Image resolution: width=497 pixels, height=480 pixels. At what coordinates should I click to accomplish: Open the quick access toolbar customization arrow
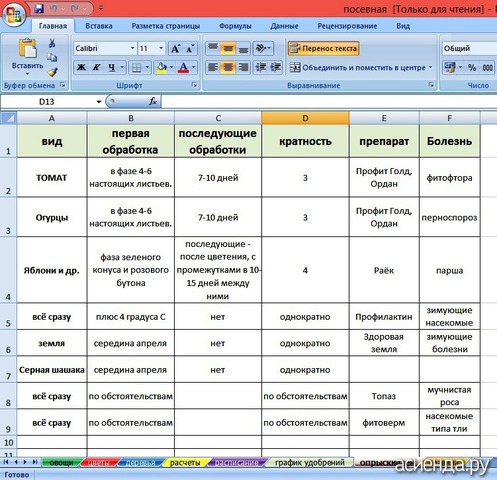click(x=100, y=8)
